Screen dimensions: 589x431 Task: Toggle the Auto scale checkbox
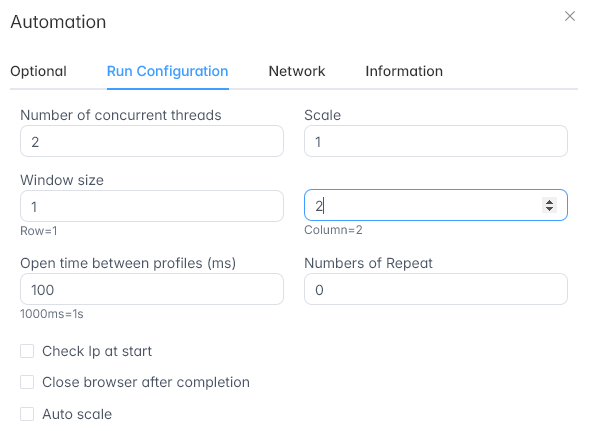coord(27,414)
